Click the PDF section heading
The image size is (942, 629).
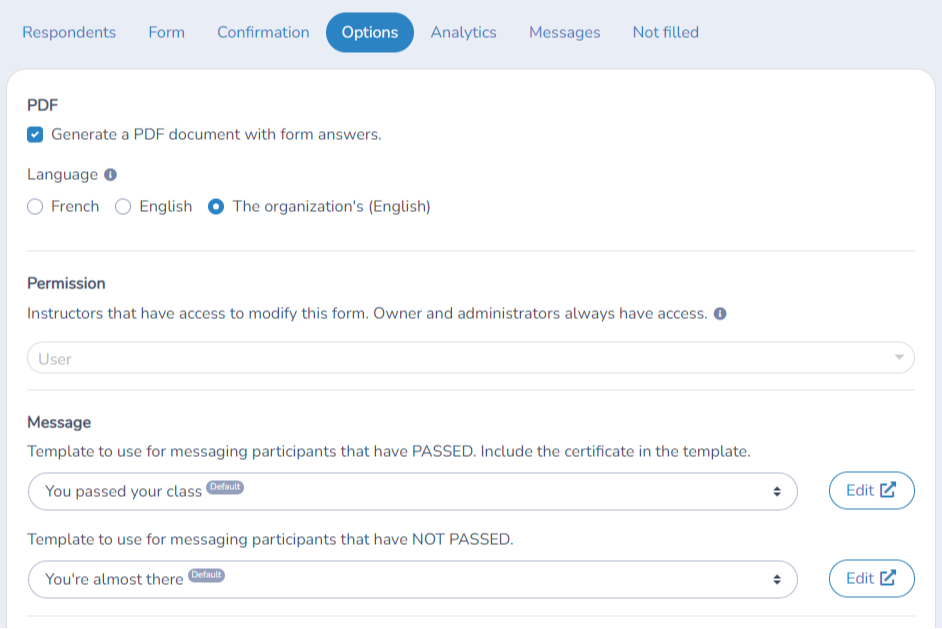(43, 105)
